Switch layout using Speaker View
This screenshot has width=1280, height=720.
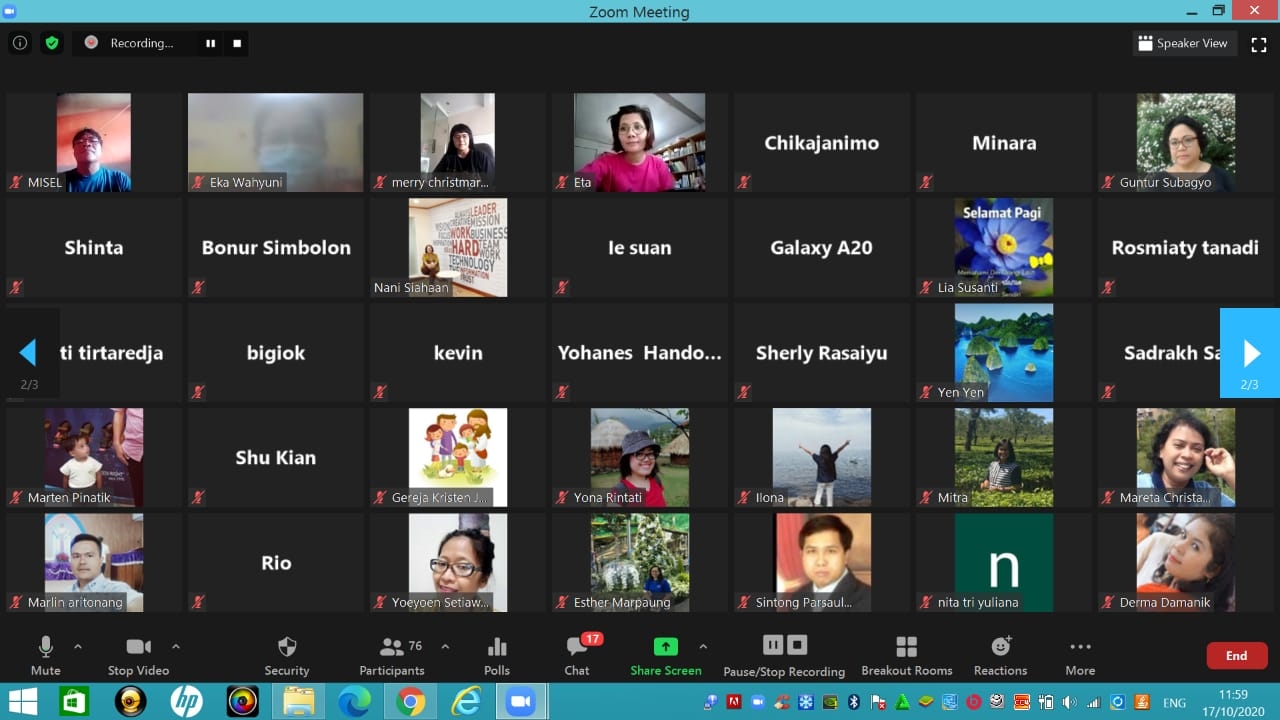(1183, 43)
